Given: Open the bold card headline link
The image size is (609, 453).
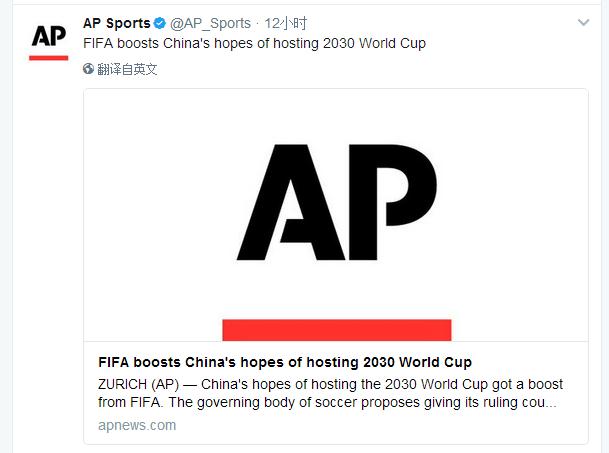Looking at the screenshot, I should coord(285,362).
